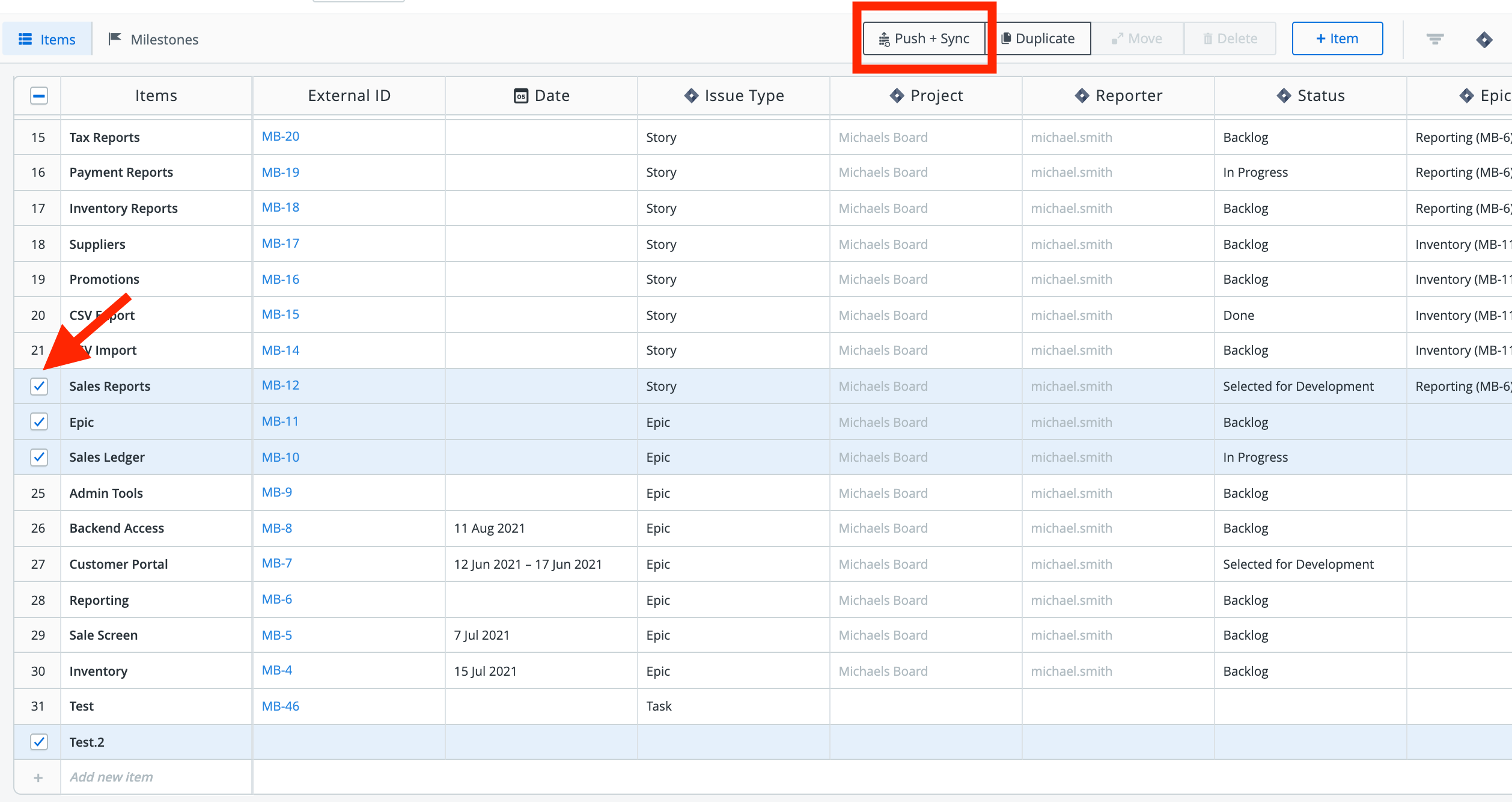Click the Duplicate button
Image resolution: width=1512 pixels, height=802 pixels.
coord(1038,38)
